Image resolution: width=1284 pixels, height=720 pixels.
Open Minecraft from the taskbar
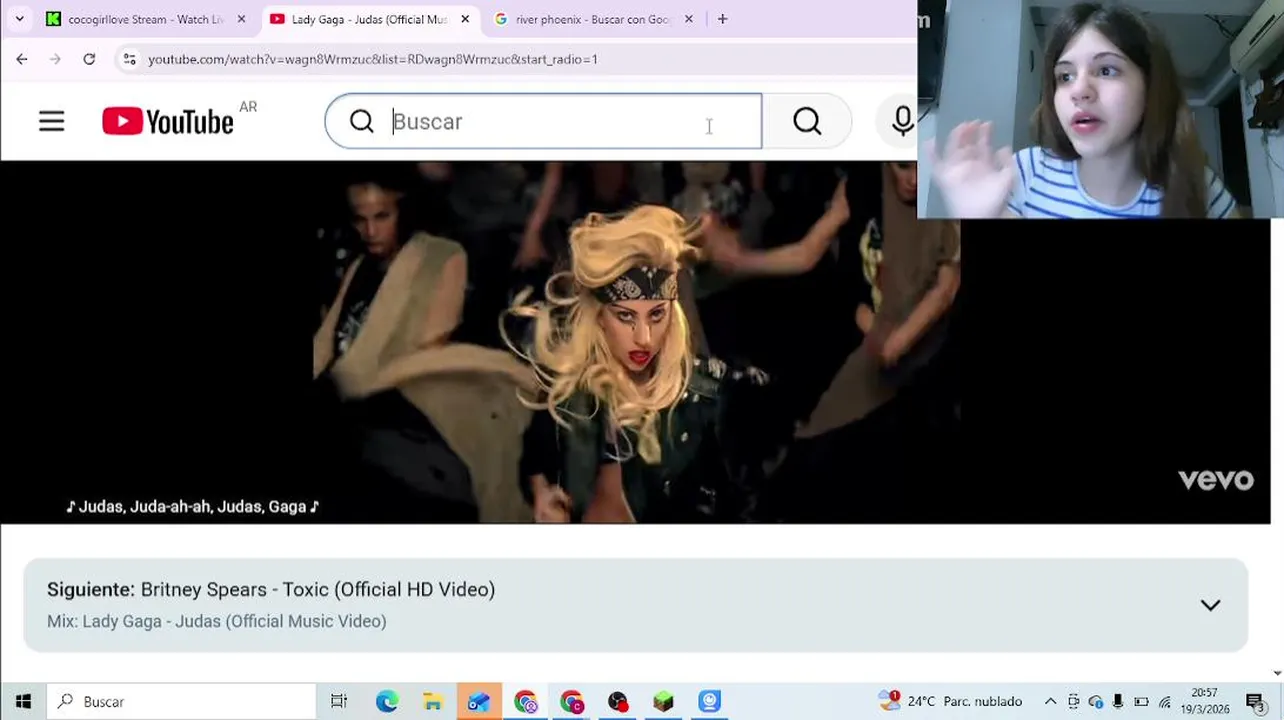tap(663, 701)
